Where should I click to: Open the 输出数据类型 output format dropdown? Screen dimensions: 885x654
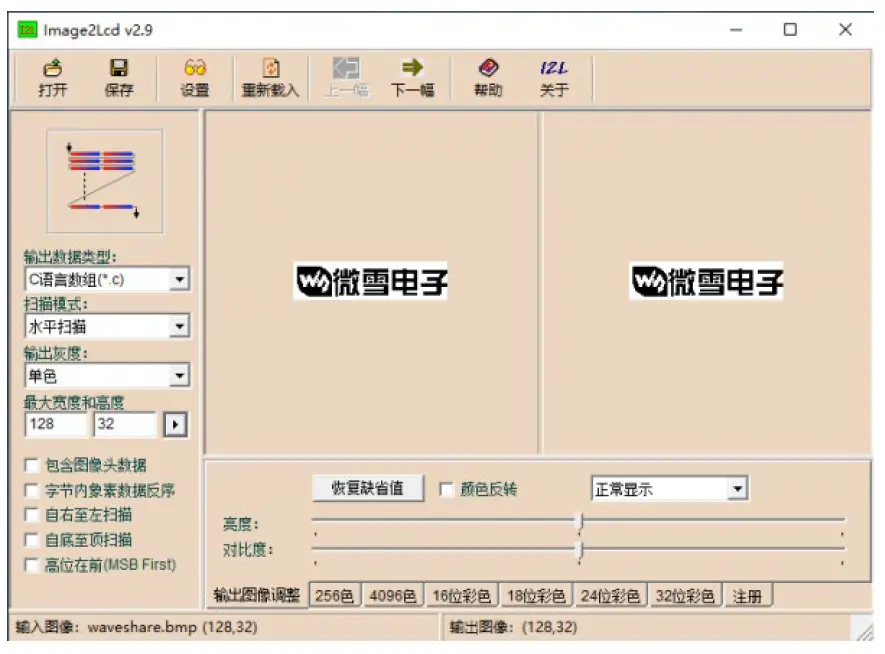click(x=178, y=277)
